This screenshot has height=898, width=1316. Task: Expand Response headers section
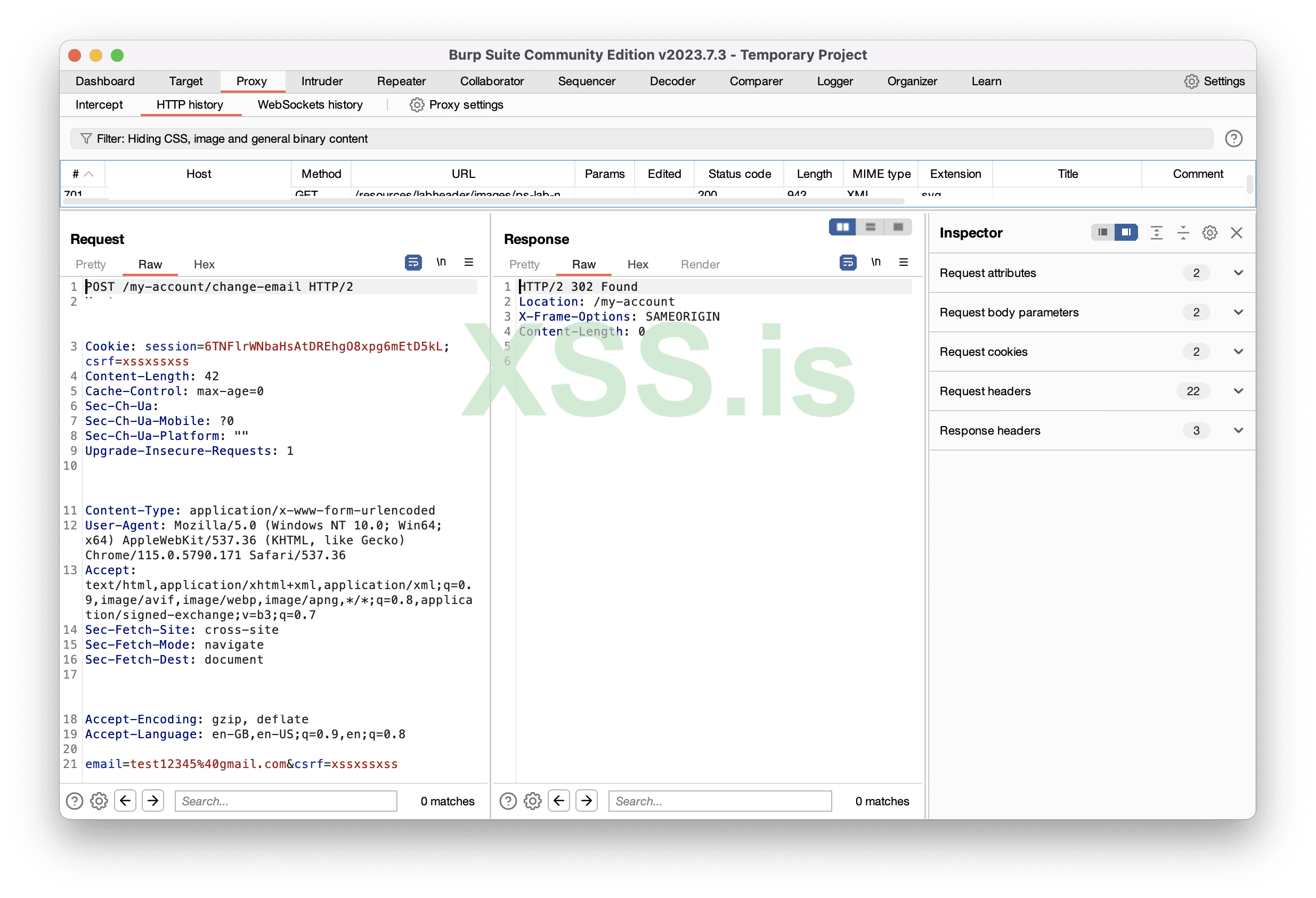click(1238, 430)
